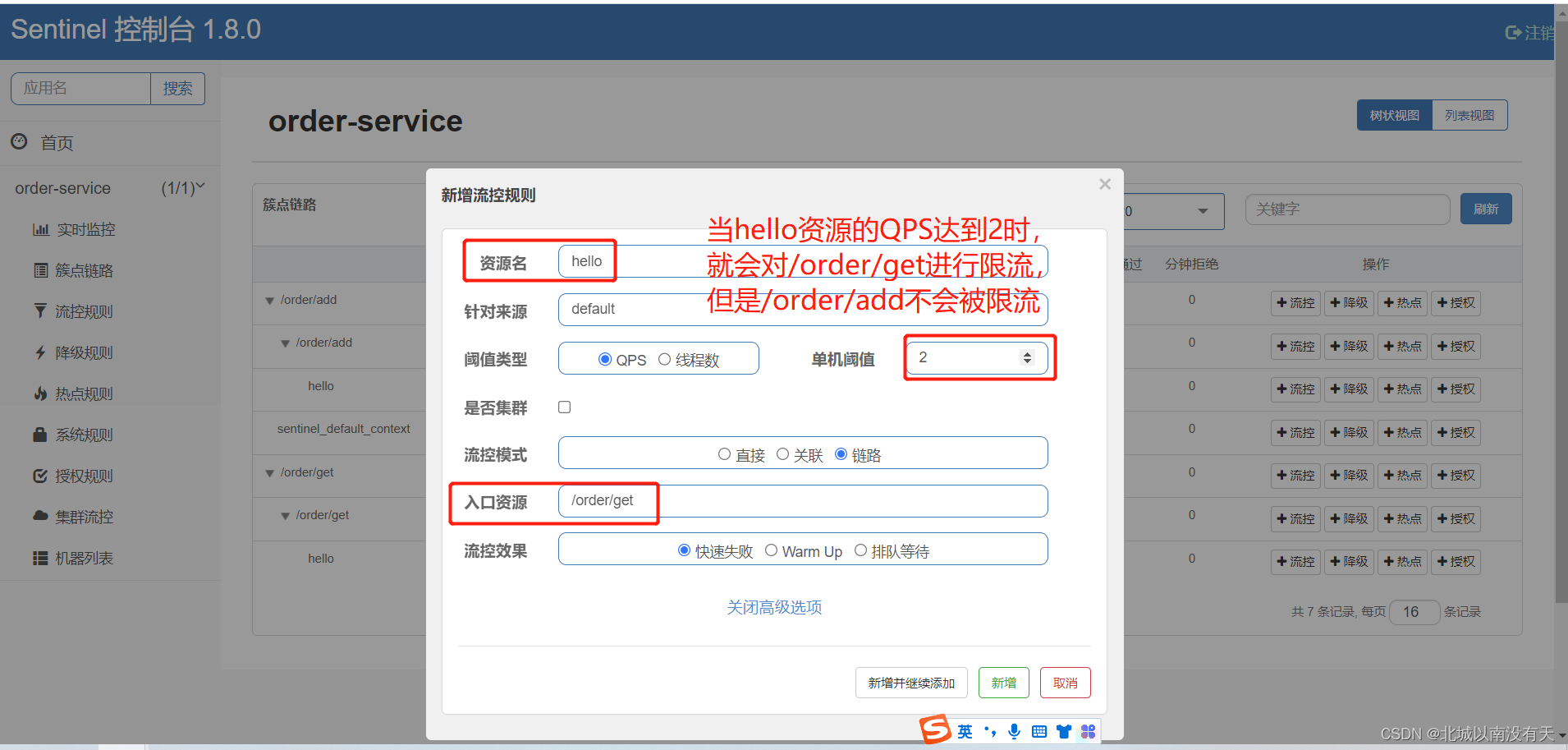Close the 新增流控规则 dialog with X

coord(1105,184)
